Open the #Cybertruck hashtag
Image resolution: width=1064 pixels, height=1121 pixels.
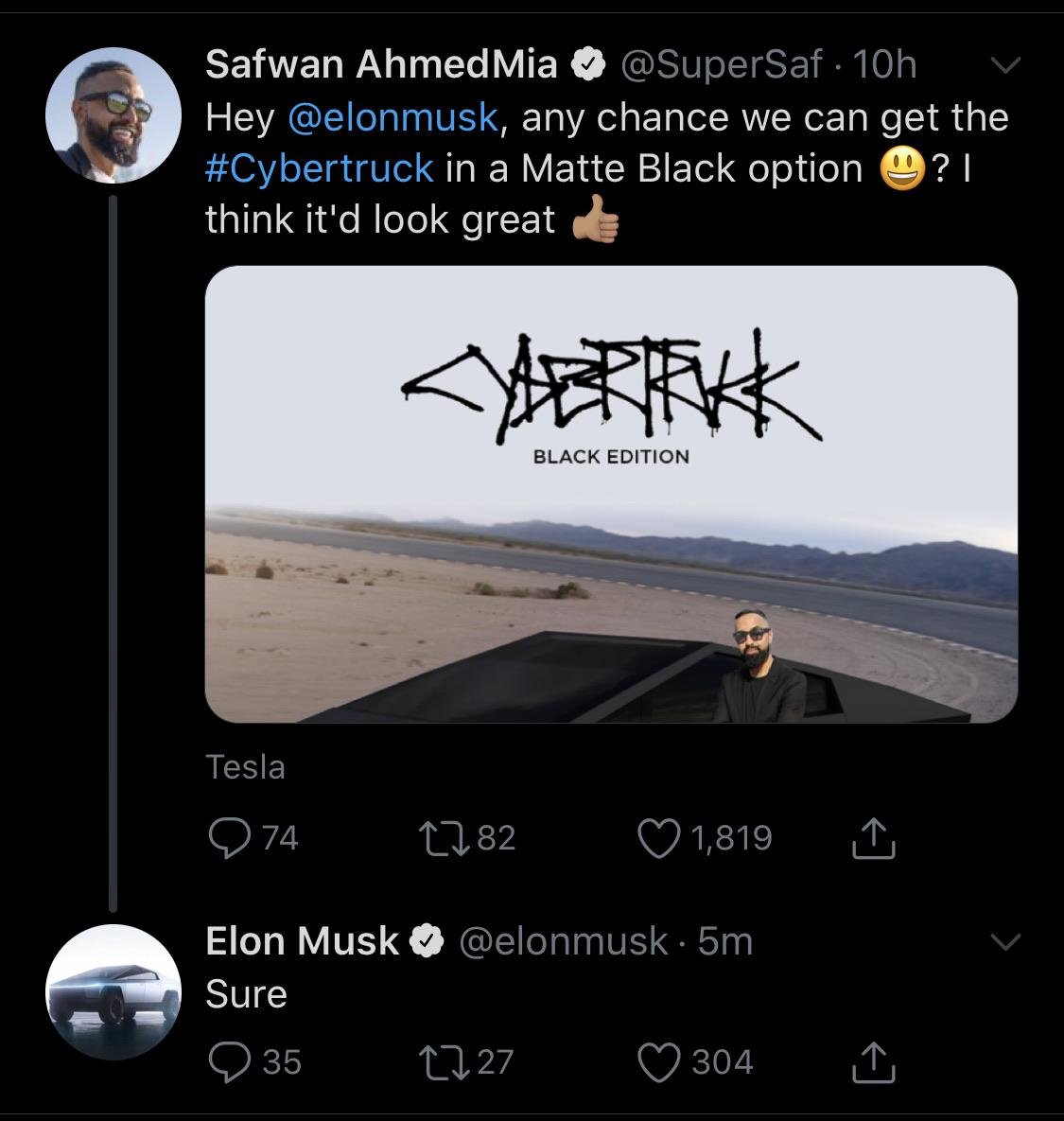pyautogui.click(x=320, y=168)
